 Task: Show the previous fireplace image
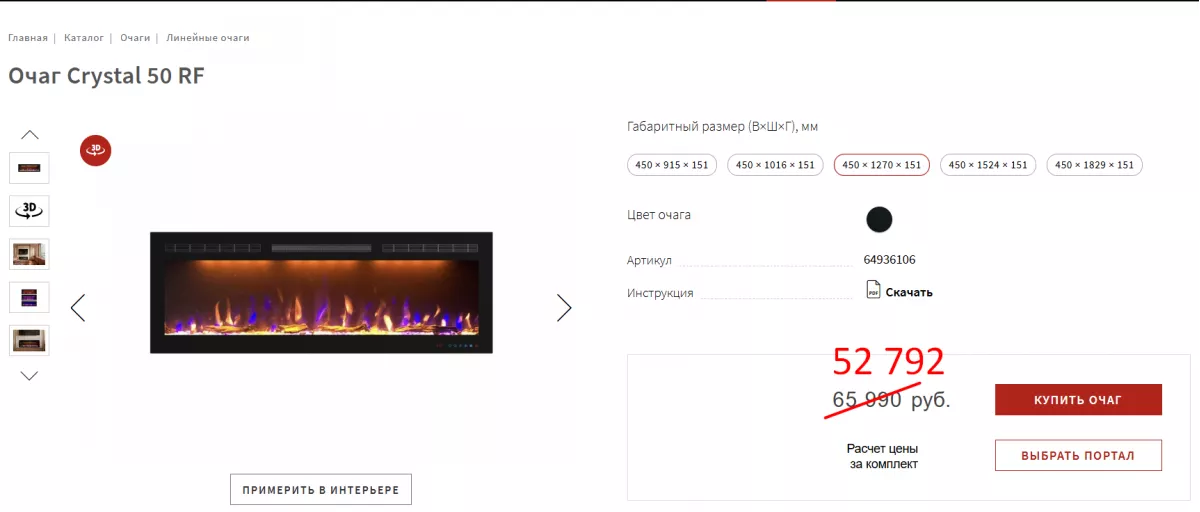pos(78,308)
